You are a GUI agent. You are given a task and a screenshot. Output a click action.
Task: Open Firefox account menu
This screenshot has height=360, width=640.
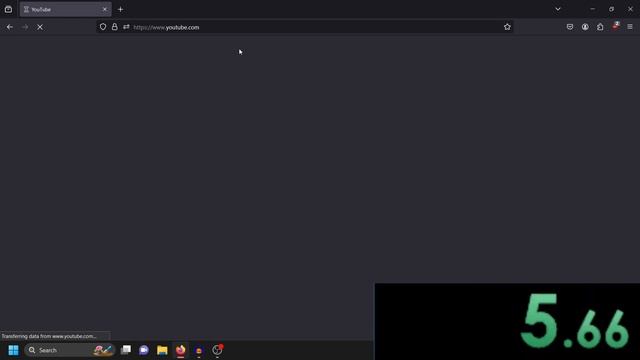585,27
